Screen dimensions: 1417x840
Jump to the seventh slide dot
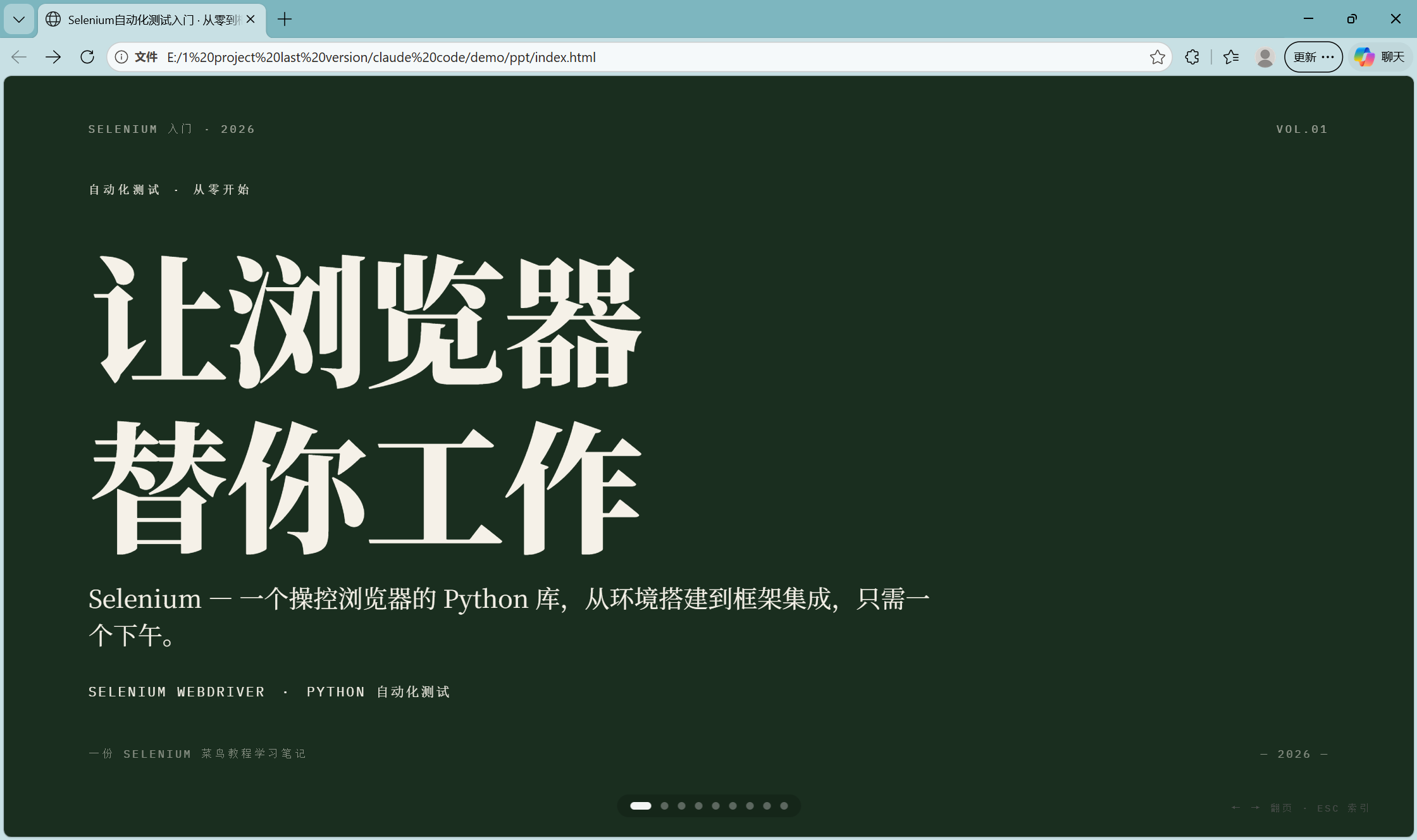click(750, 806)
